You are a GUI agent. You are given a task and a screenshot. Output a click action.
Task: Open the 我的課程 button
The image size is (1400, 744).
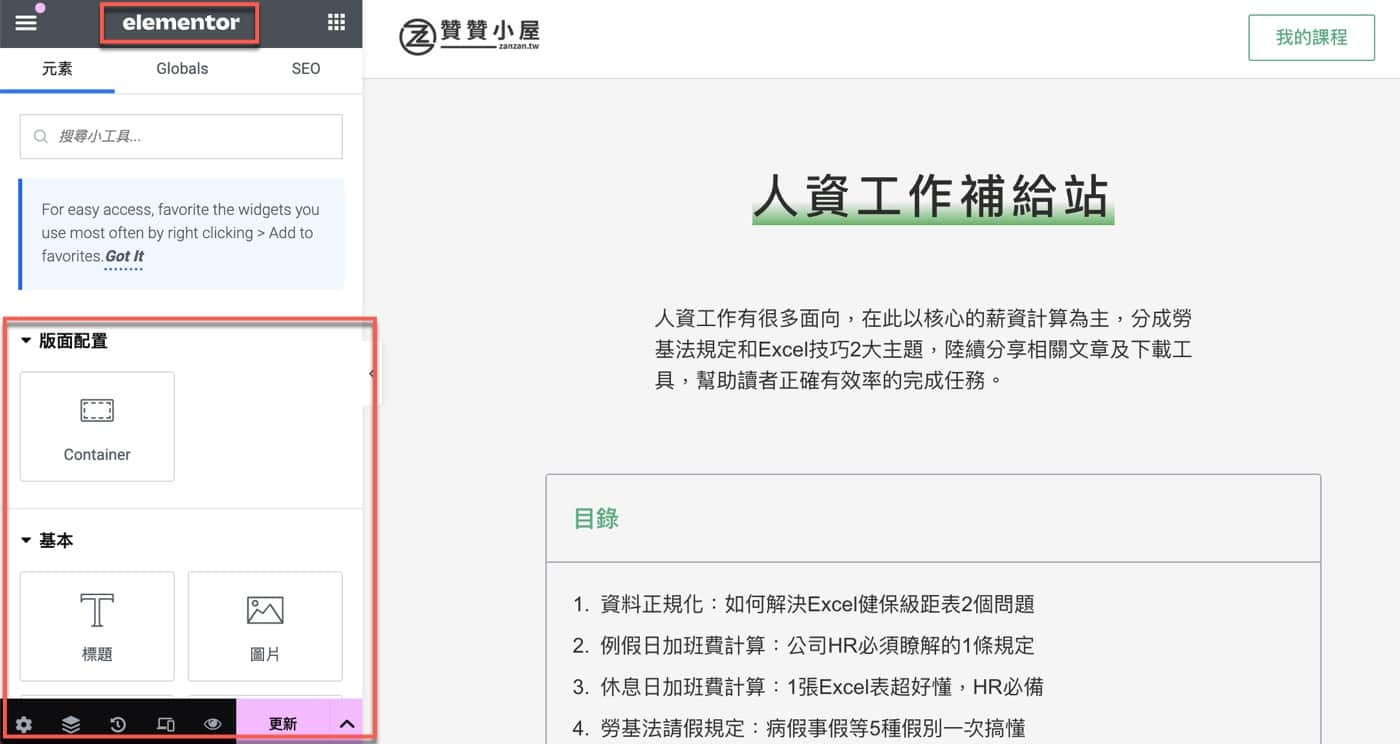[x=1311, y=38]
